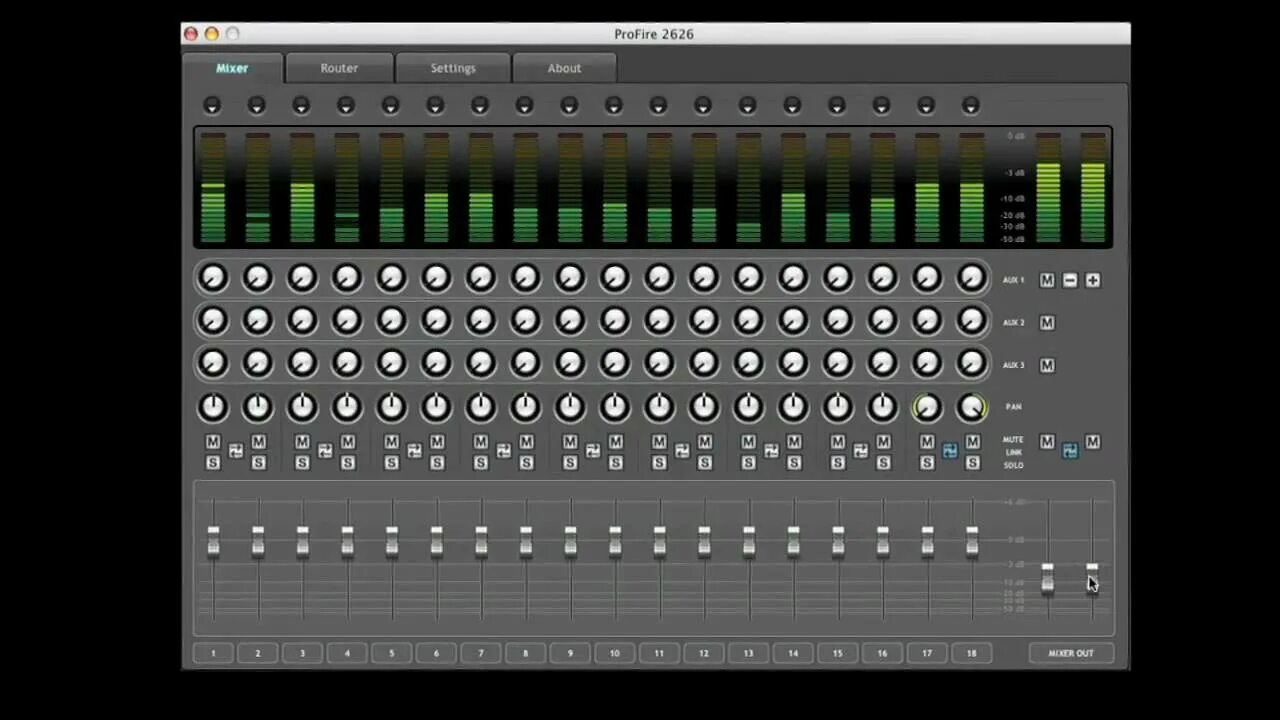The image size is (1280, 720).
Task: Mute channel 1 with its M button
Action: [212, 441]
